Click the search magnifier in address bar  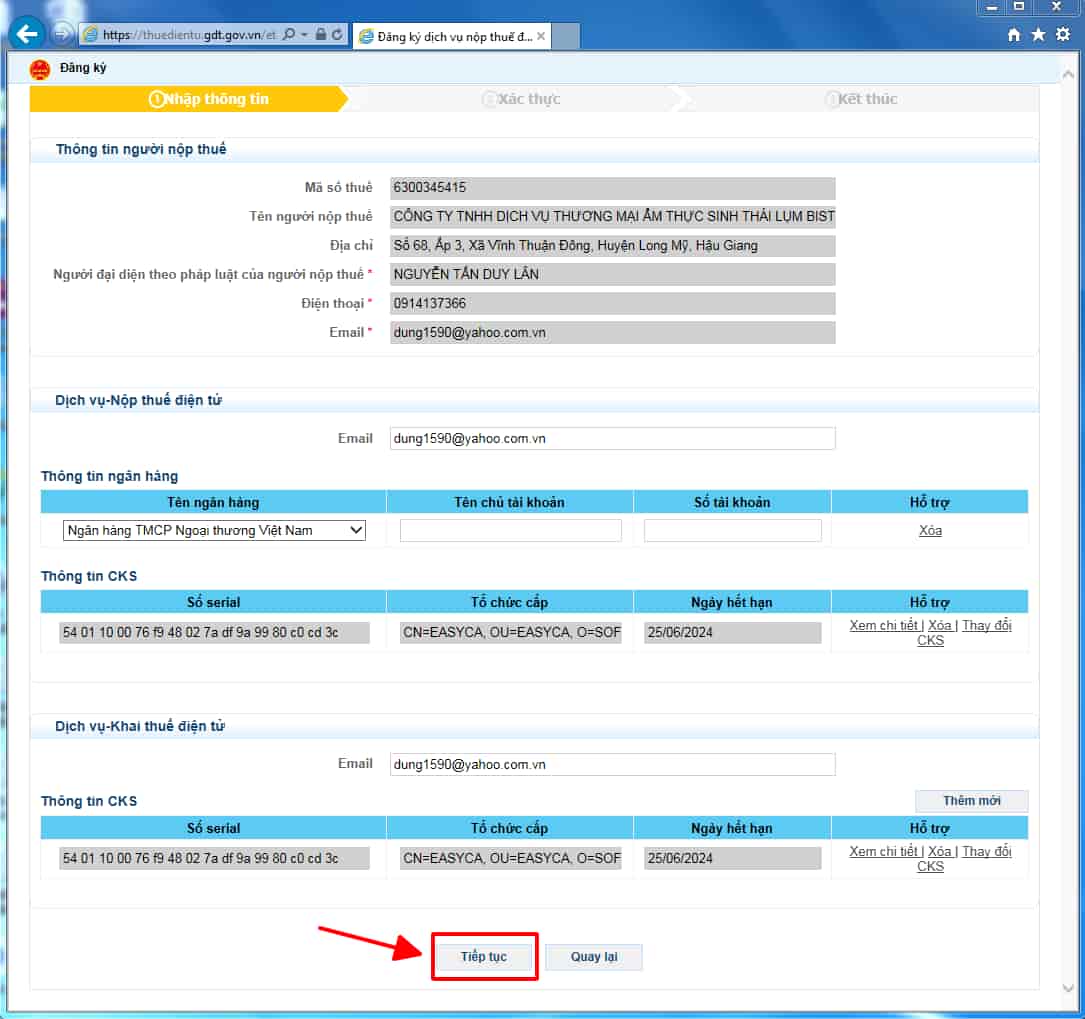[289, 34]
